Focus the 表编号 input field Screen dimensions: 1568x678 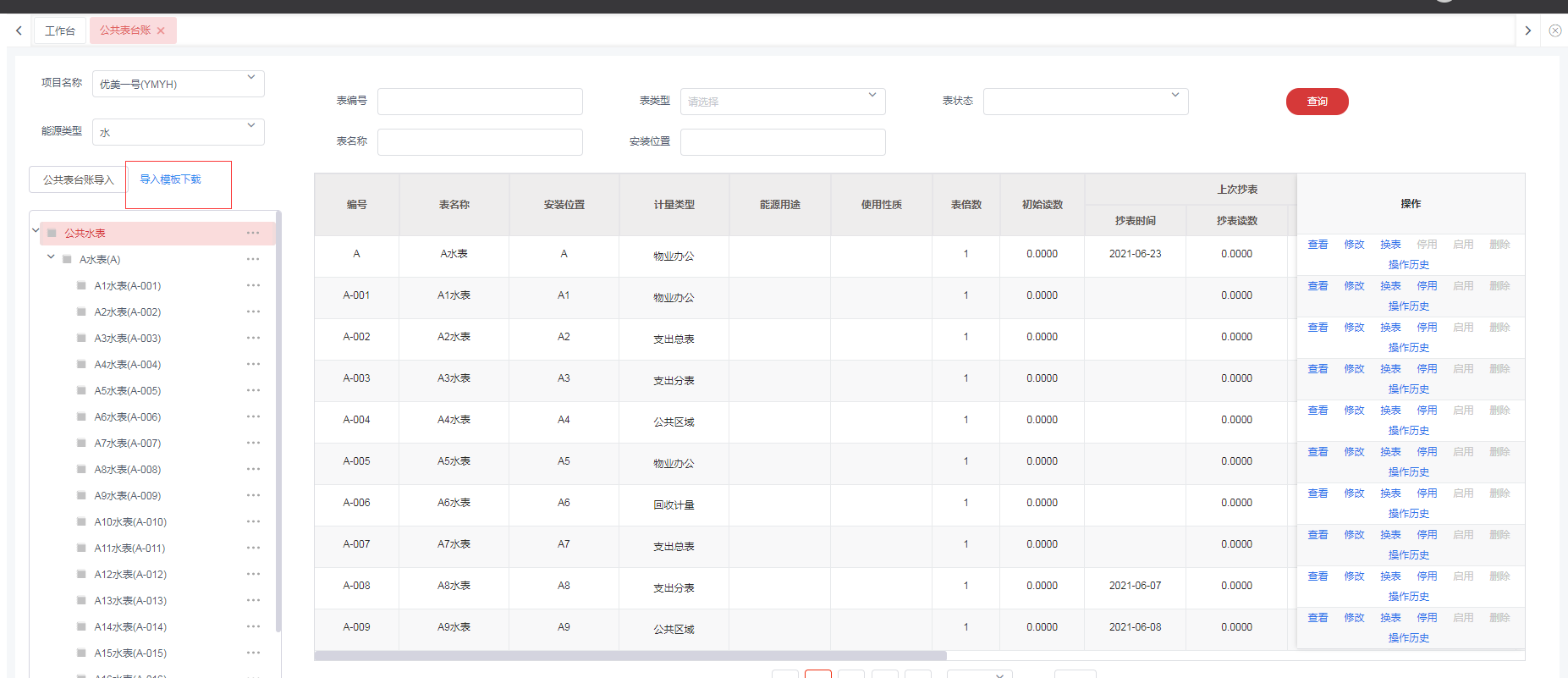click(x=480, y=102)
